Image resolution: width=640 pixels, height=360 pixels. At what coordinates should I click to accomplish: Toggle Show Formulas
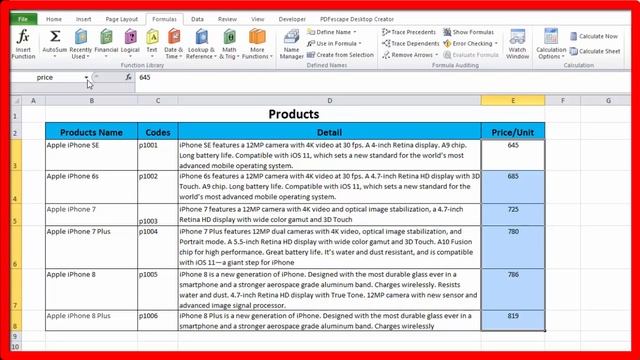(469, 32)
